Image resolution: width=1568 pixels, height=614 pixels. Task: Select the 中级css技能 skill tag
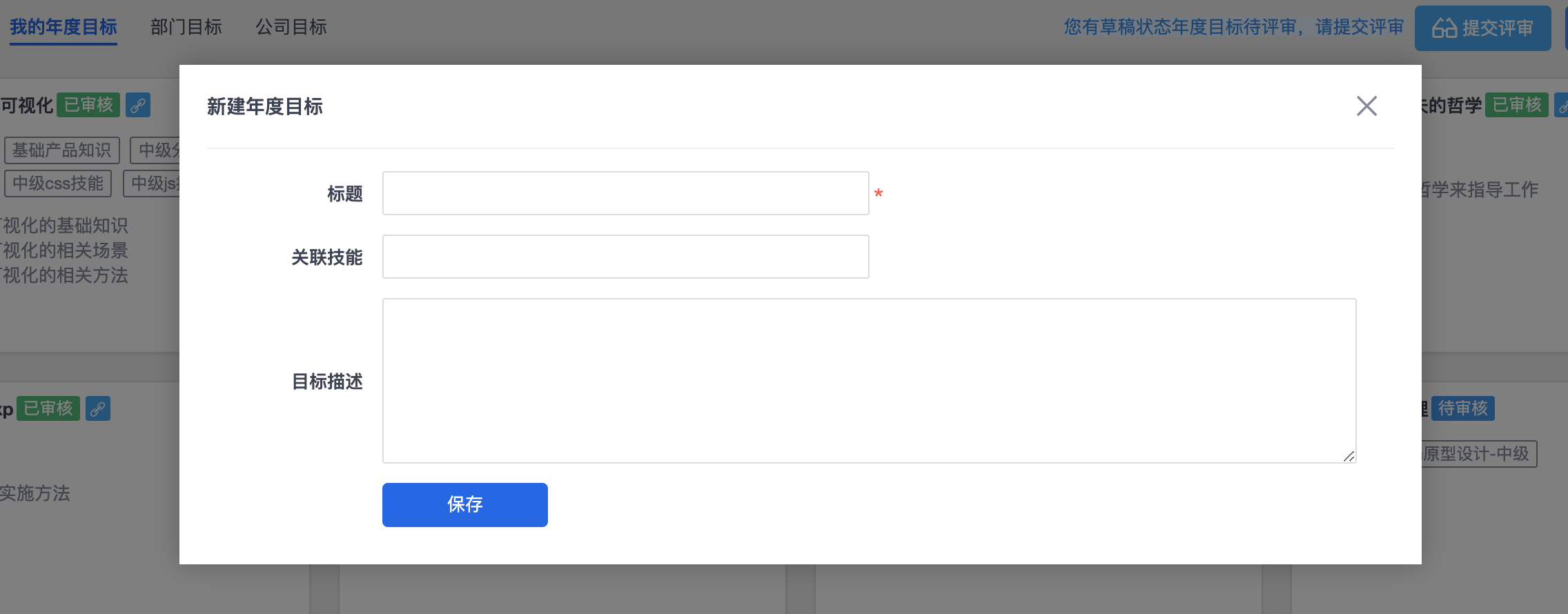click(58, 184)
